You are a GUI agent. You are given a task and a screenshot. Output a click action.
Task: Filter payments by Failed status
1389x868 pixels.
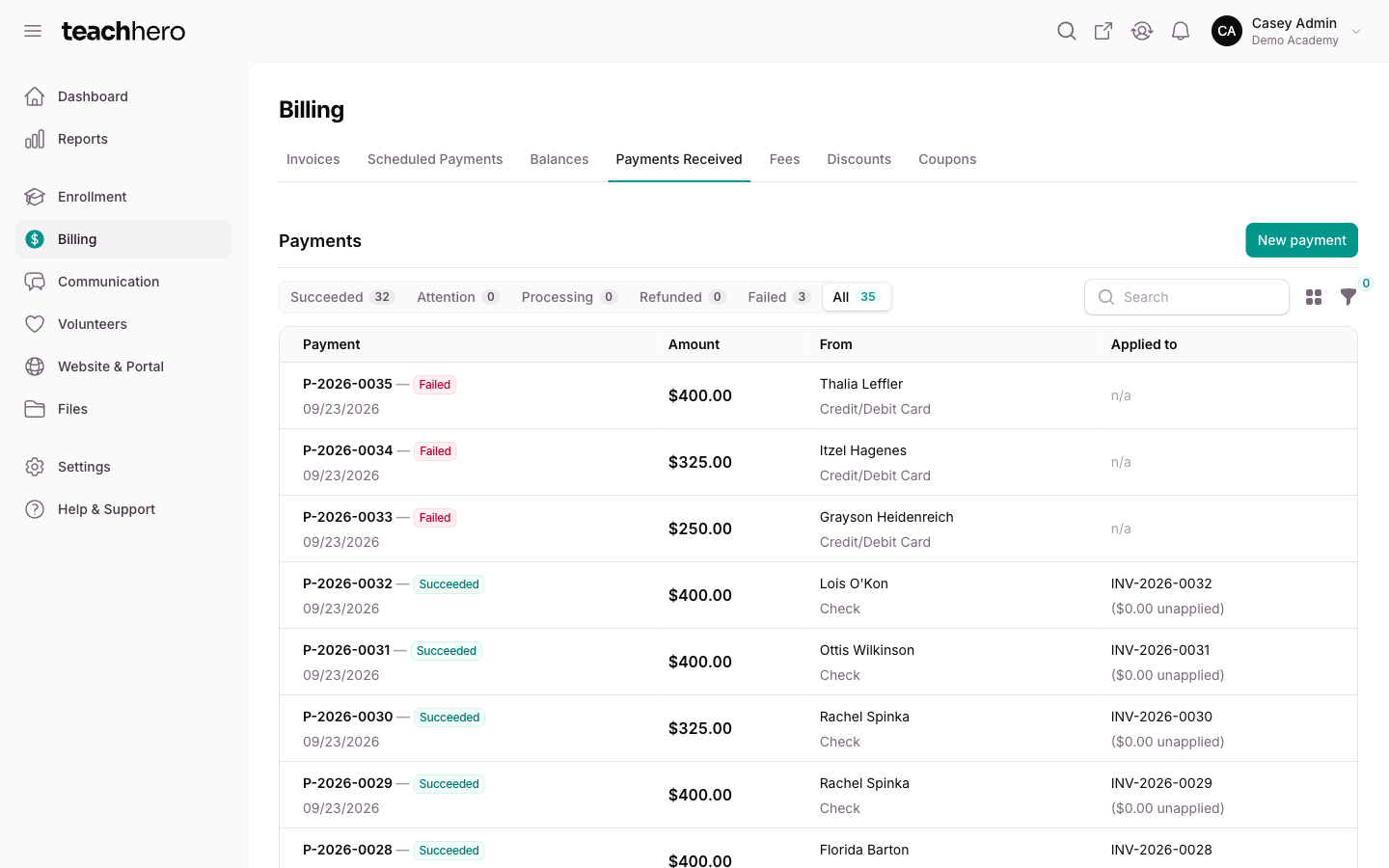point(778,297)
